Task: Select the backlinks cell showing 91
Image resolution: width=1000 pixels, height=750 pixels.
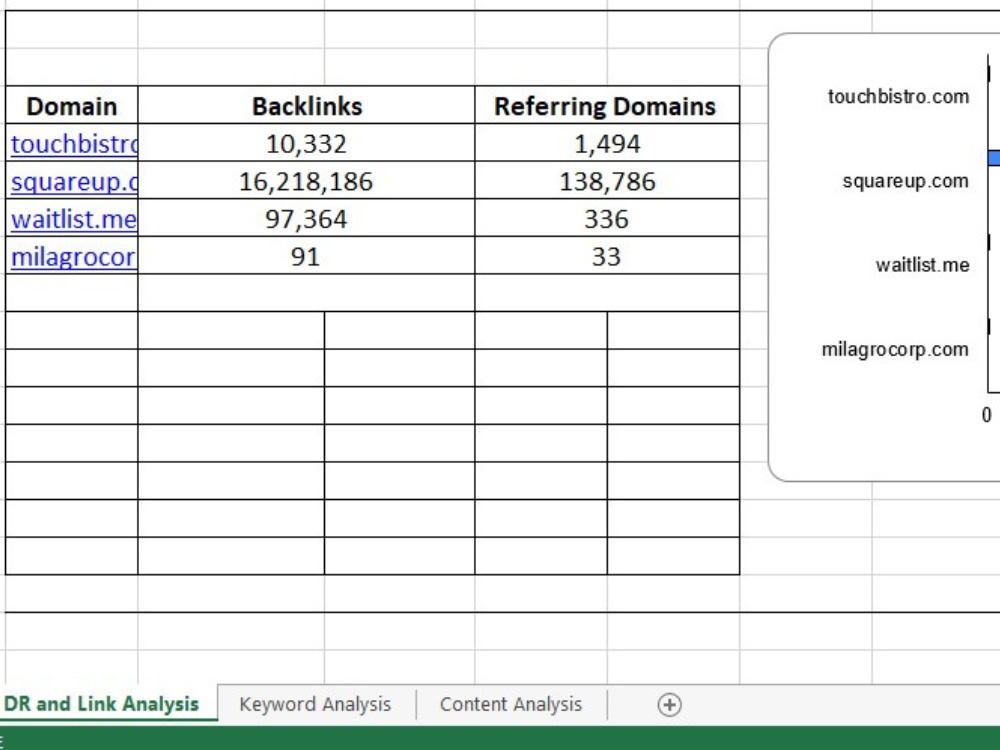Action: click(307, 256)
